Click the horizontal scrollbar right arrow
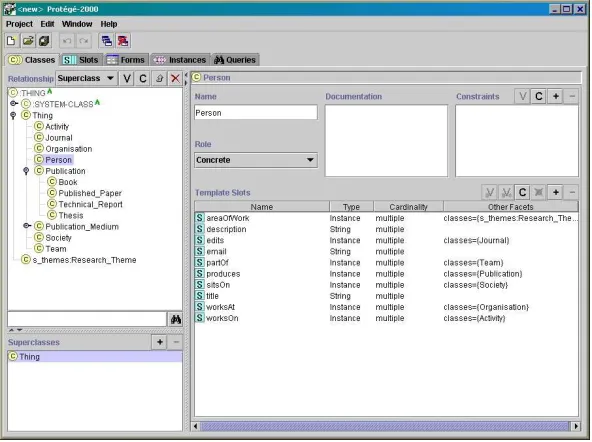 tap(577, 427)
